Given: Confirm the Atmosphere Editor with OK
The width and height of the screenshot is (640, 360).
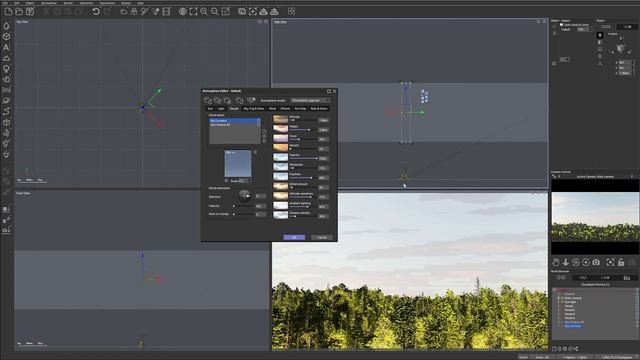Looking at the screenshot, I should (294, 237).
